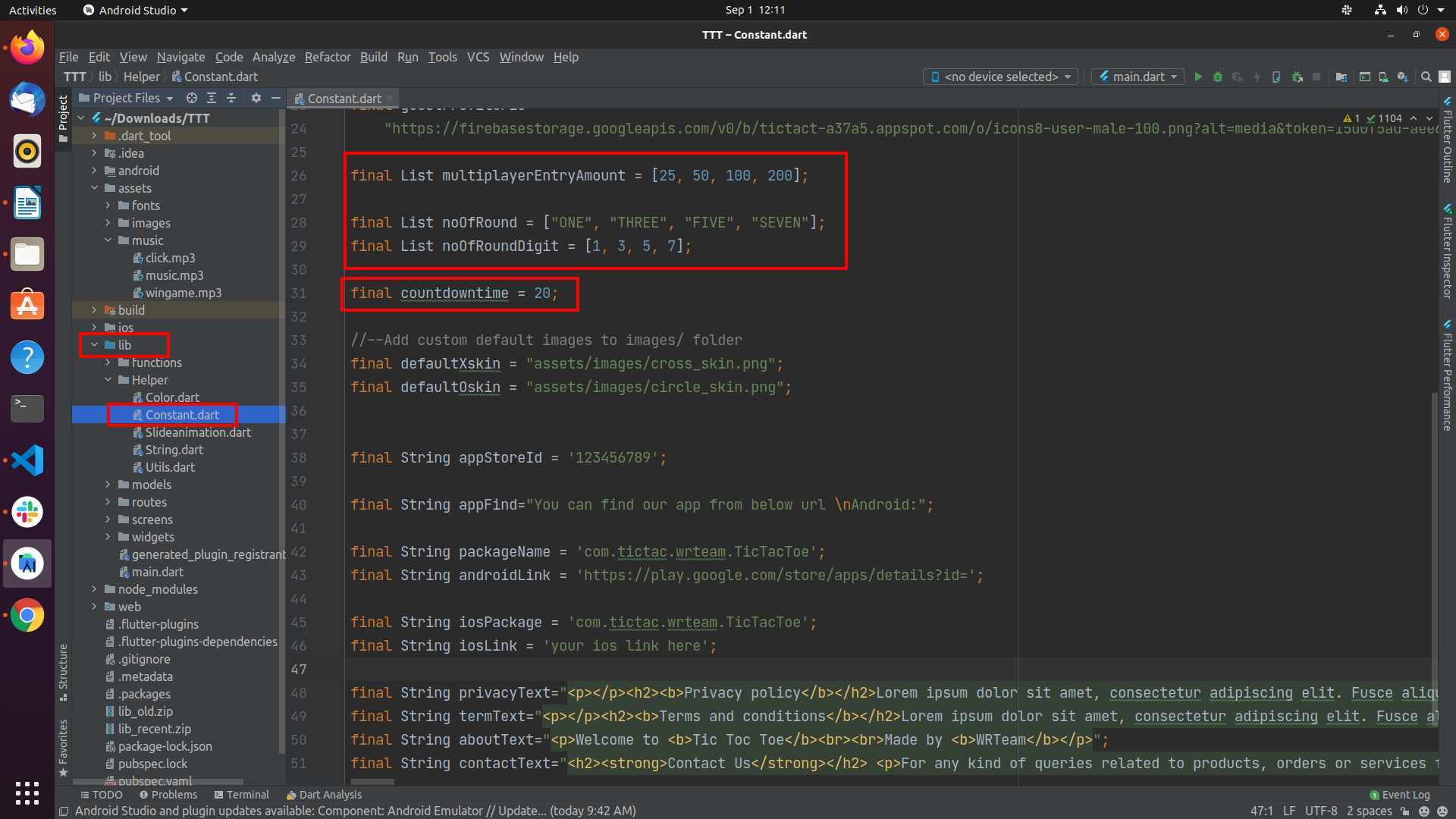
Task: Toggle the Favorites side panel
Action: (x=63, y=748)
